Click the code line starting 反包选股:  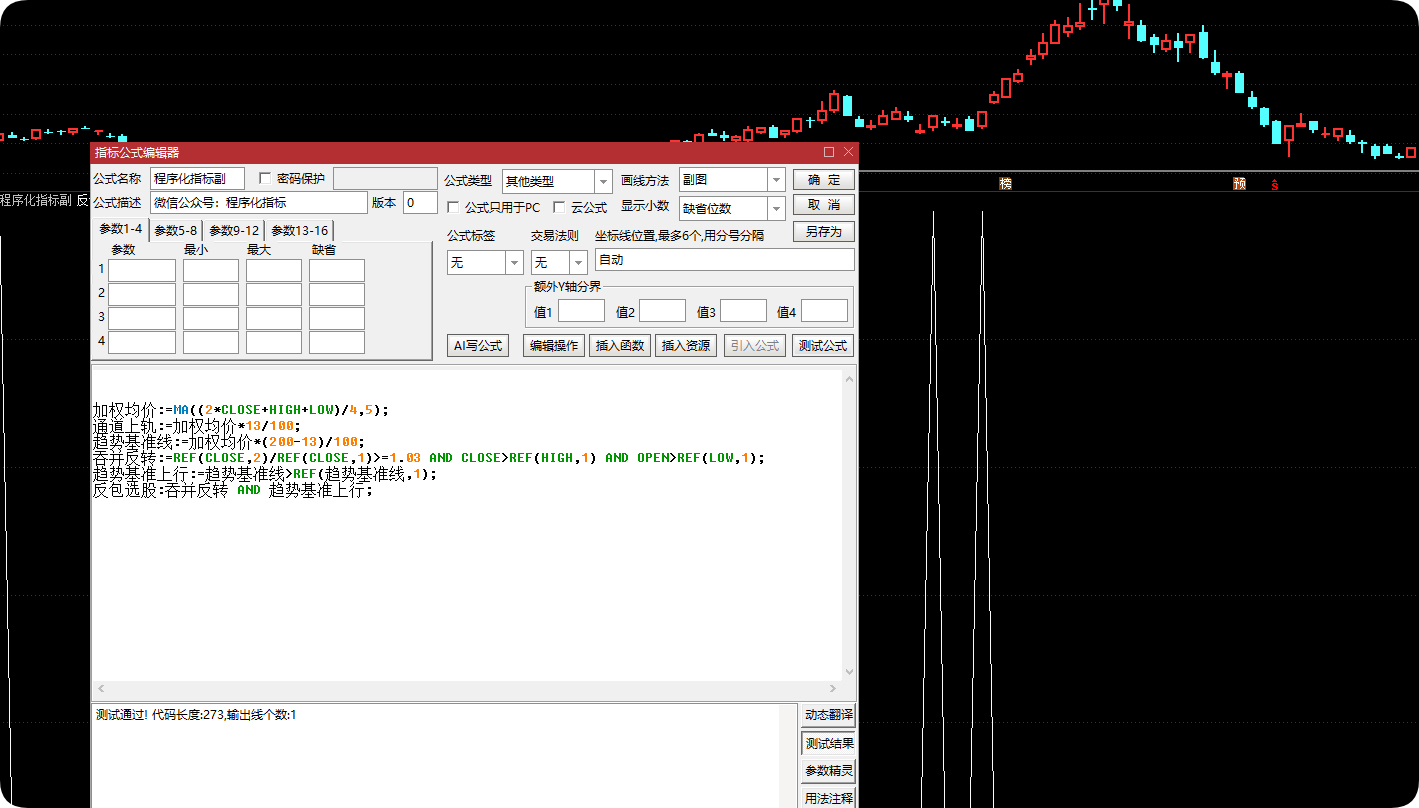(x=232, y=490)
